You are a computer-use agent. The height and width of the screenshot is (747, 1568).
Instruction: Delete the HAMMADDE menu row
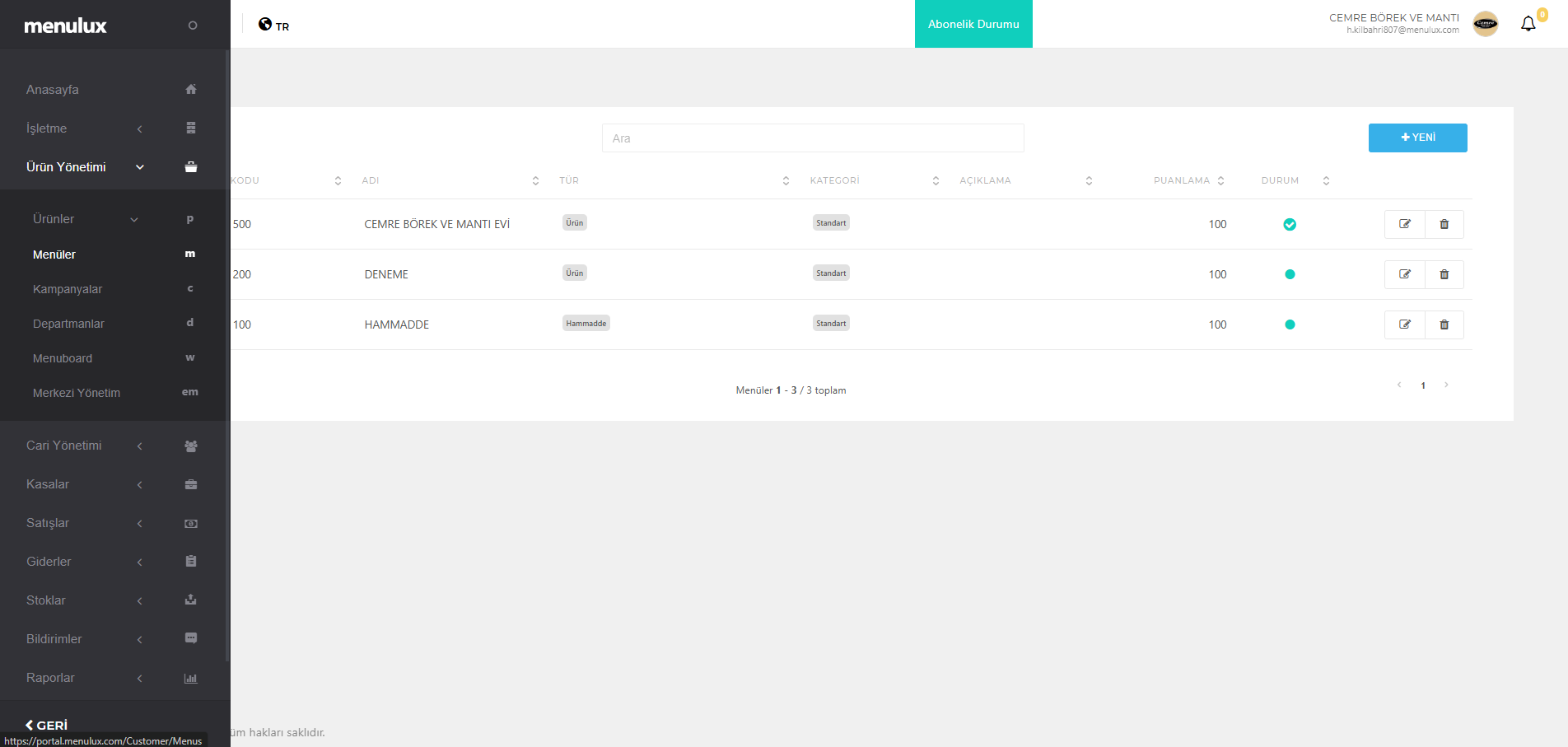(1444, 324)
